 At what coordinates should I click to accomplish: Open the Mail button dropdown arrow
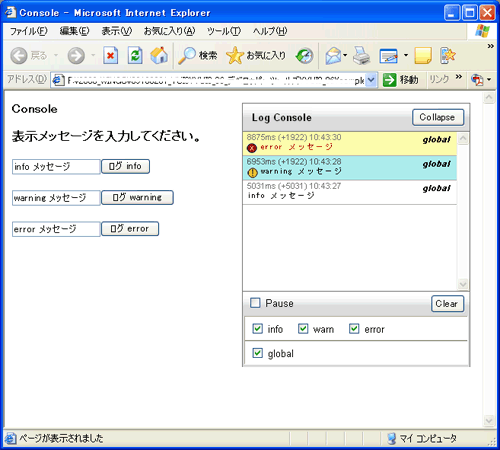[x=345, y=55]
